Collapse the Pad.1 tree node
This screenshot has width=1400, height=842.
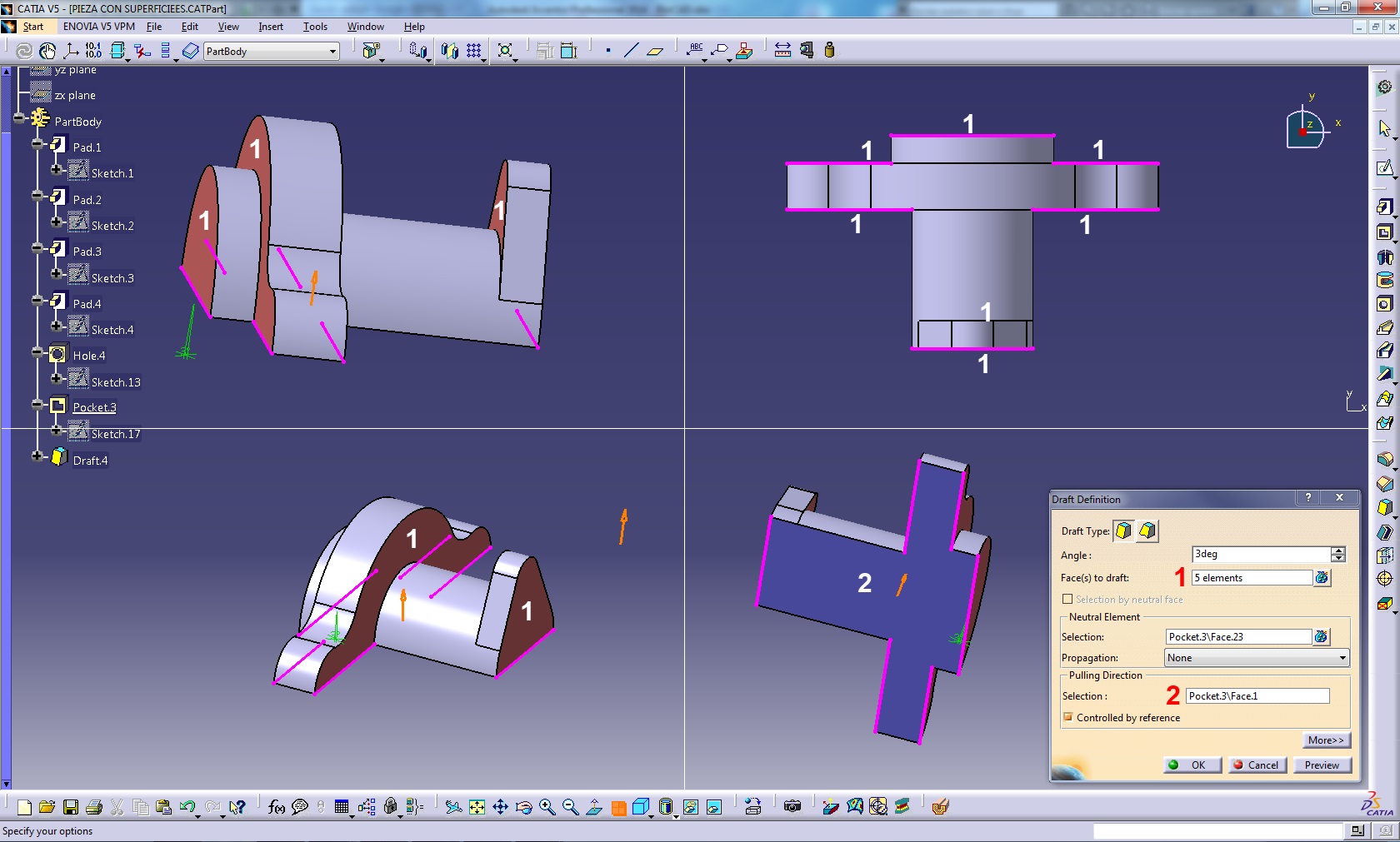(x=37, y=144)
